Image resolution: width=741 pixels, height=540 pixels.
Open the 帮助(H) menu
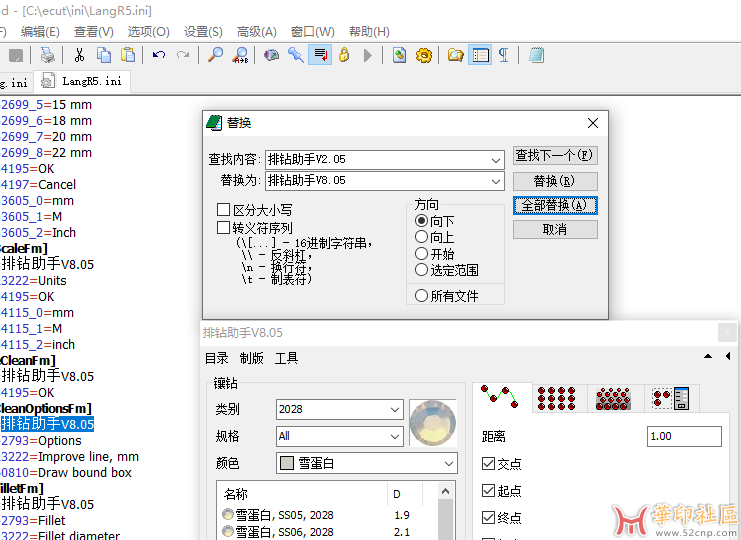pyautogui.click(x=369, y=32)
